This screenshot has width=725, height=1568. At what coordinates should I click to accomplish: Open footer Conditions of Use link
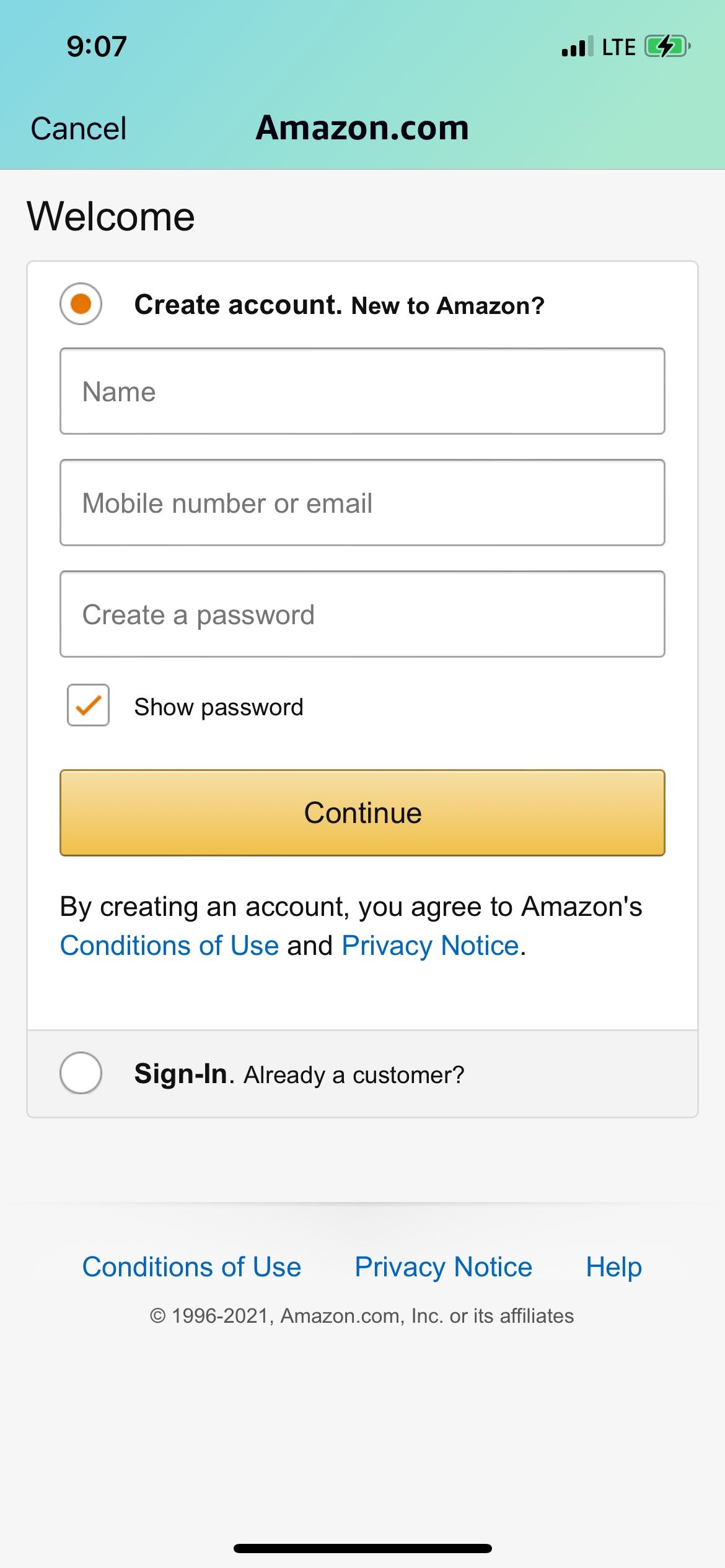[191, 1267]
